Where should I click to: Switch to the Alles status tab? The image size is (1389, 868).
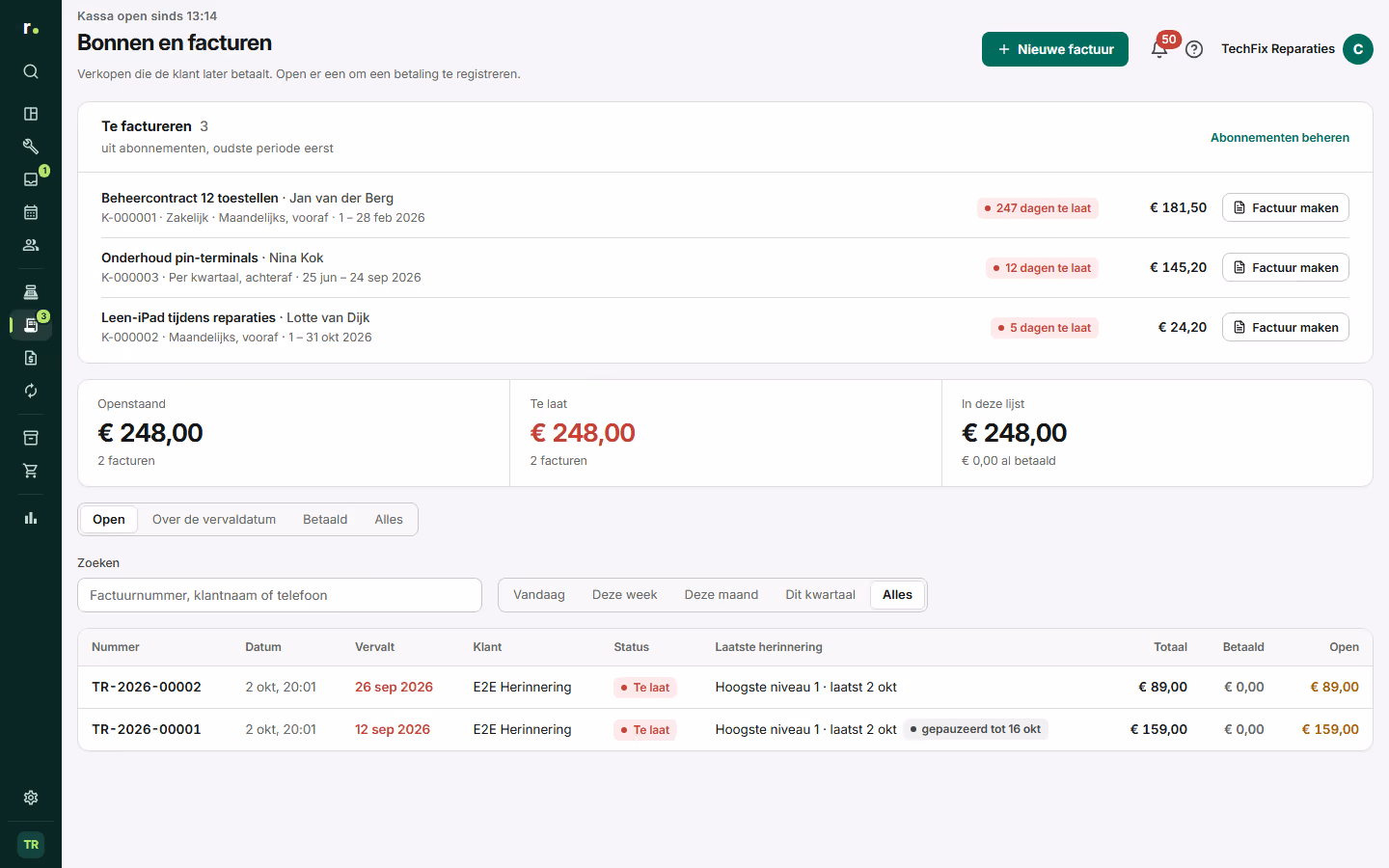389,520
